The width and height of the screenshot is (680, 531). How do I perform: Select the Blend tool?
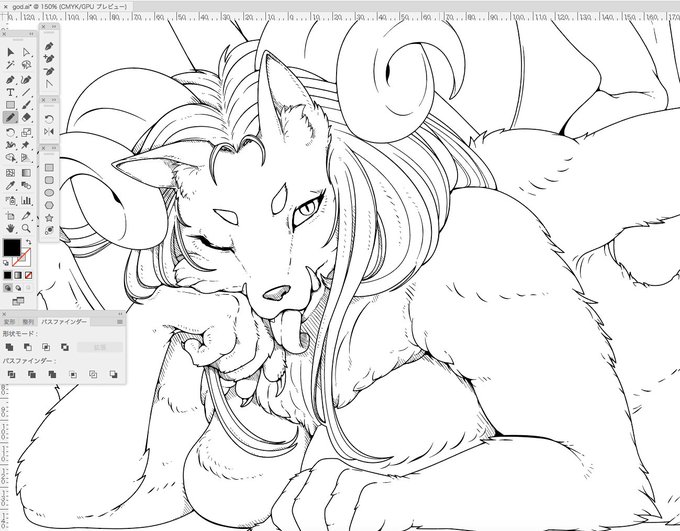(x=26, y=186)
